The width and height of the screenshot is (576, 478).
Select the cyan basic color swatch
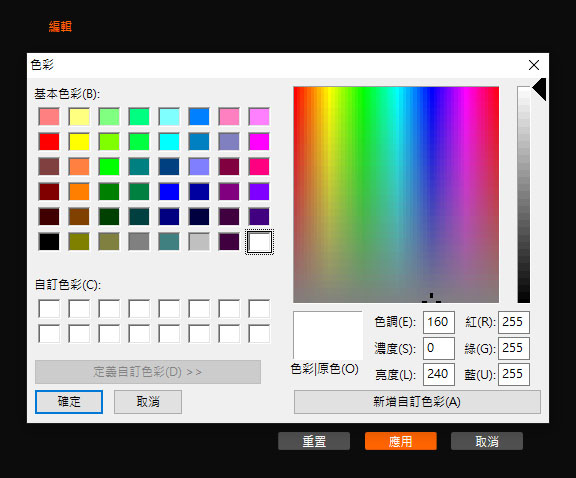click(169, 141)
